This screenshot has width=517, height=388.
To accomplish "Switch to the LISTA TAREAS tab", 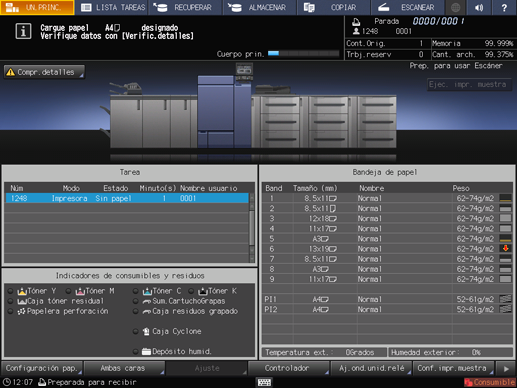I will pyautogui.click(x=112, y=7).
